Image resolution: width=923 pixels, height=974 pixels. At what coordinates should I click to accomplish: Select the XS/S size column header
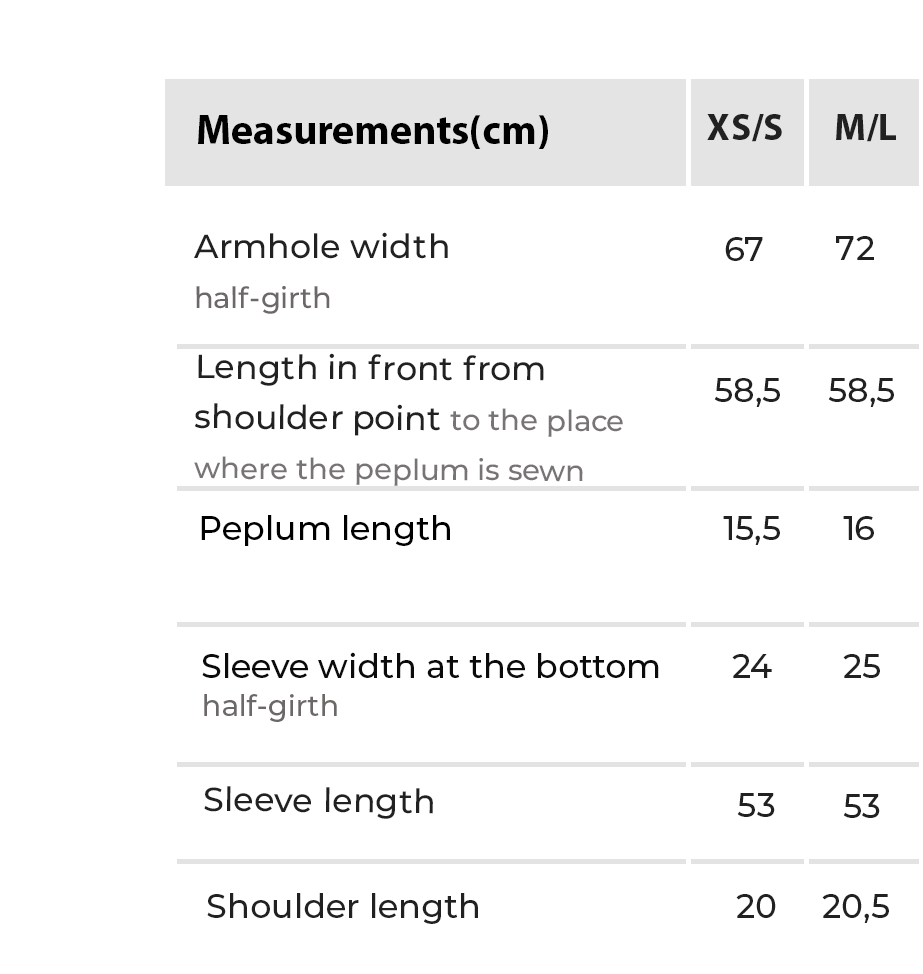click(x=745, y=129)
